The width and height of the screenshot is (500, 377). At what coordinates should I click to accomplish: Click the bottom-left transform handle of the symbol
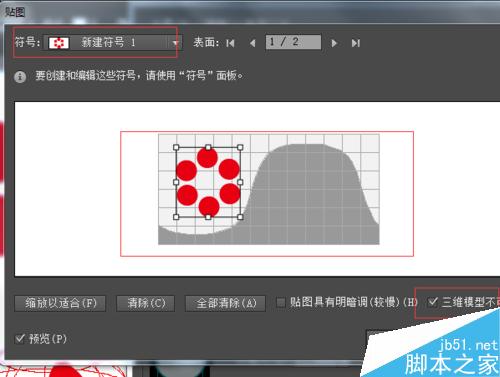pyautogui.click(x=176, y=217)
